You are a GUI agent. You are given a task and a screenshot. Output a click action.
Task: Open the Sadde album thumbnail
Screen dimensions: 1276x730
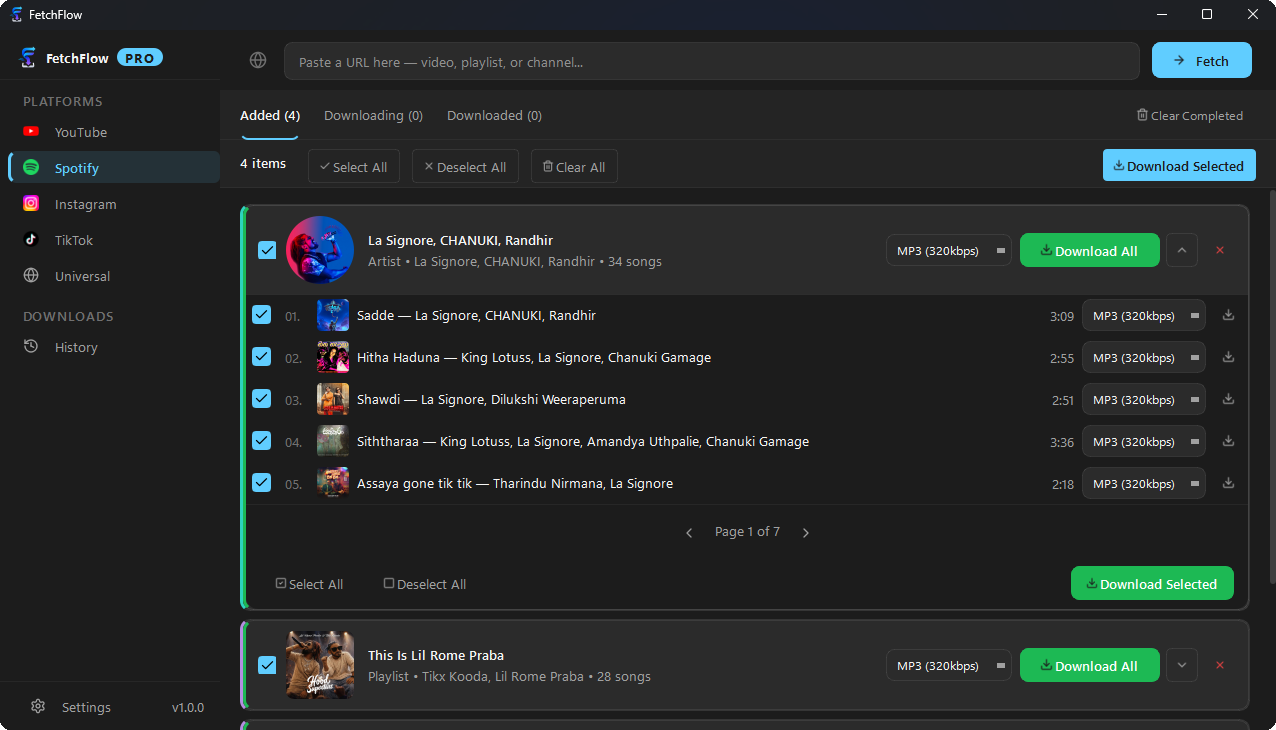(x=333, y=315)
